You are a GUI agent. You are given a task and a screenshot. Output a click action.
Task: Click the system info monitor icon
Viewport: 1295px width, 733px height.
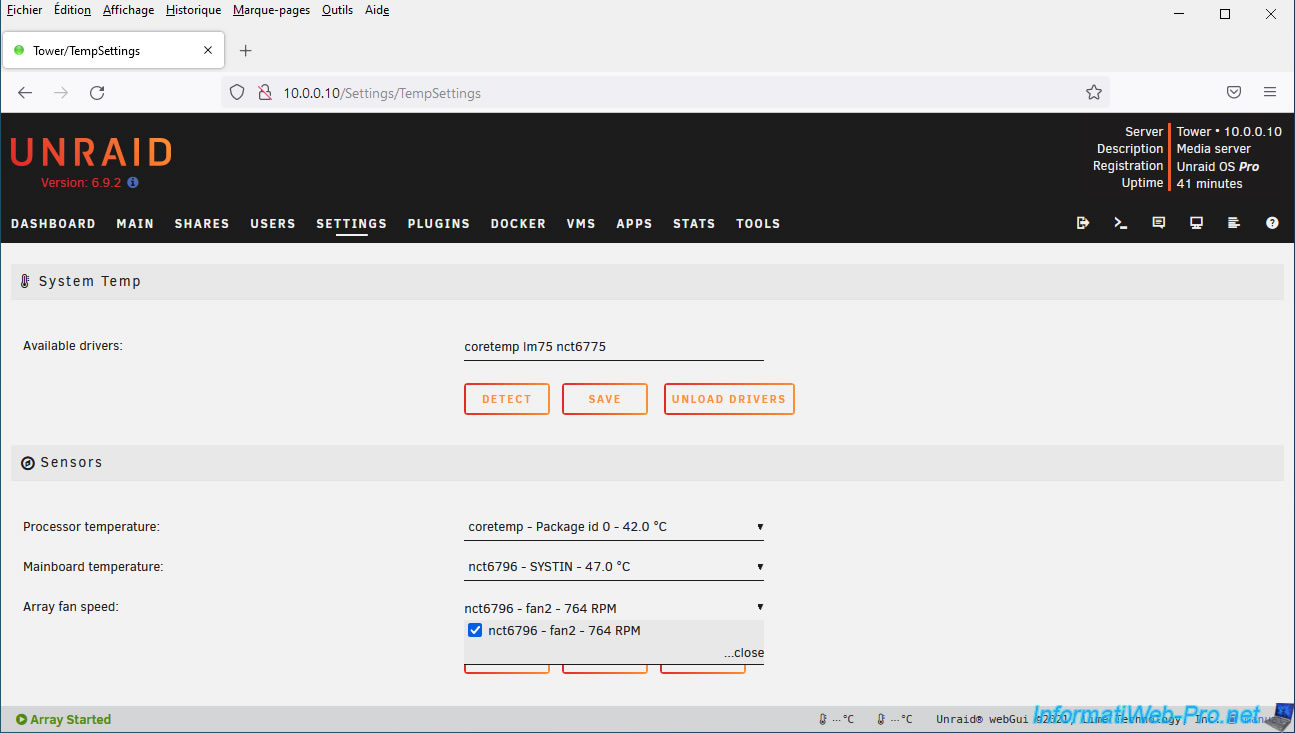1196,223
